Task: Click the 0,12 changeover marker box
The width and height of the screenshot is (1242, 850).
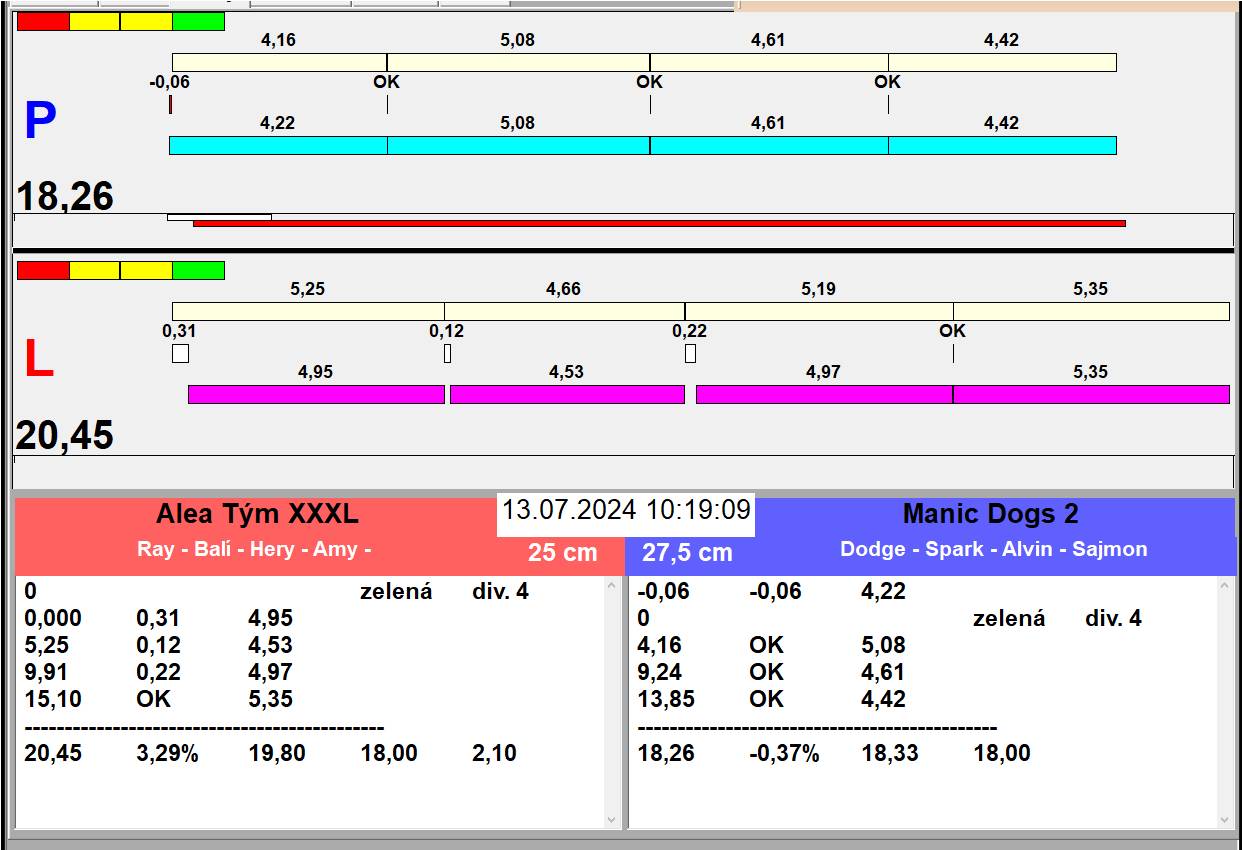Action: 447,353
